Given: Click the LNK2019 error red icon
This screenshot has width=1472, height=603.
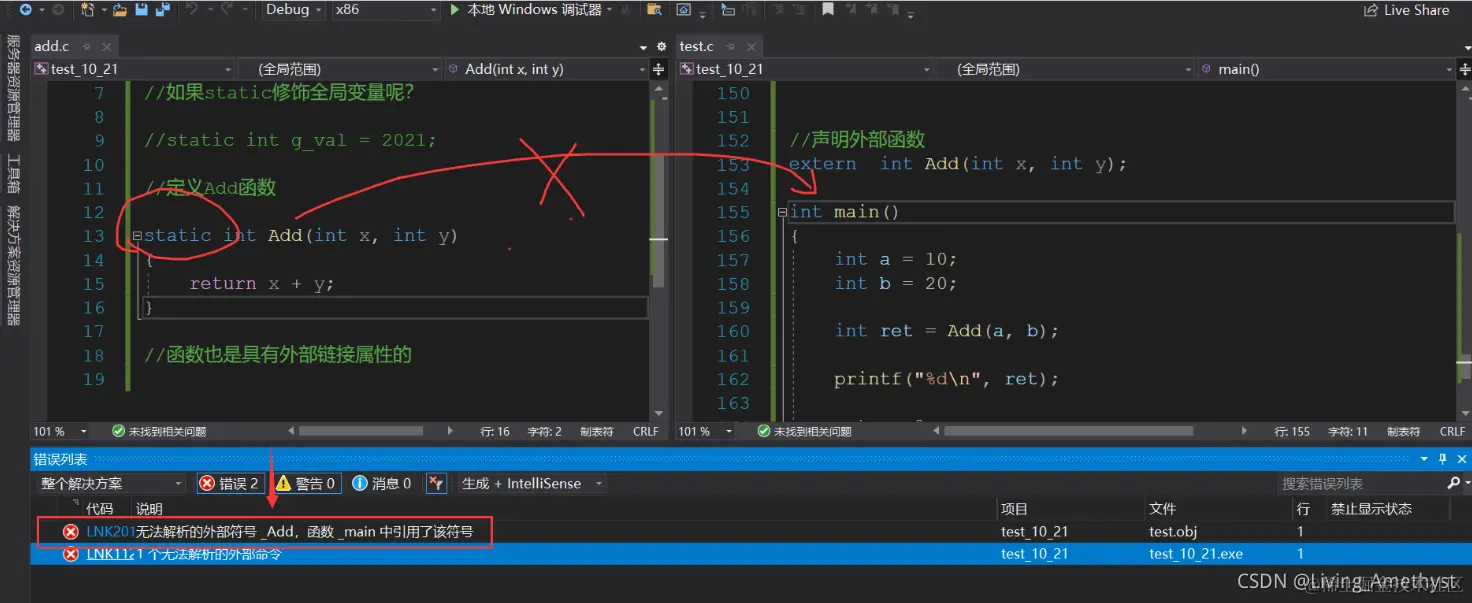Looking at the screenshot, I should click(71, 531).
